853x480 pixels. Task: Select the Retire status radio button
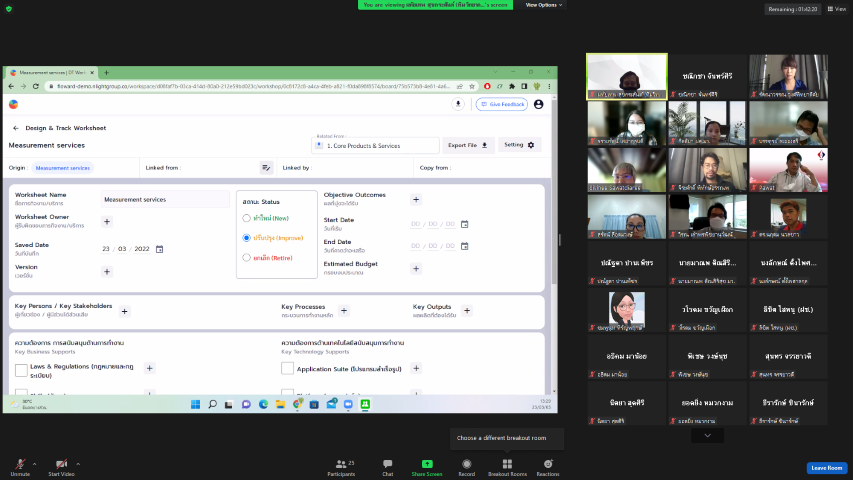[x=247, y=258]
